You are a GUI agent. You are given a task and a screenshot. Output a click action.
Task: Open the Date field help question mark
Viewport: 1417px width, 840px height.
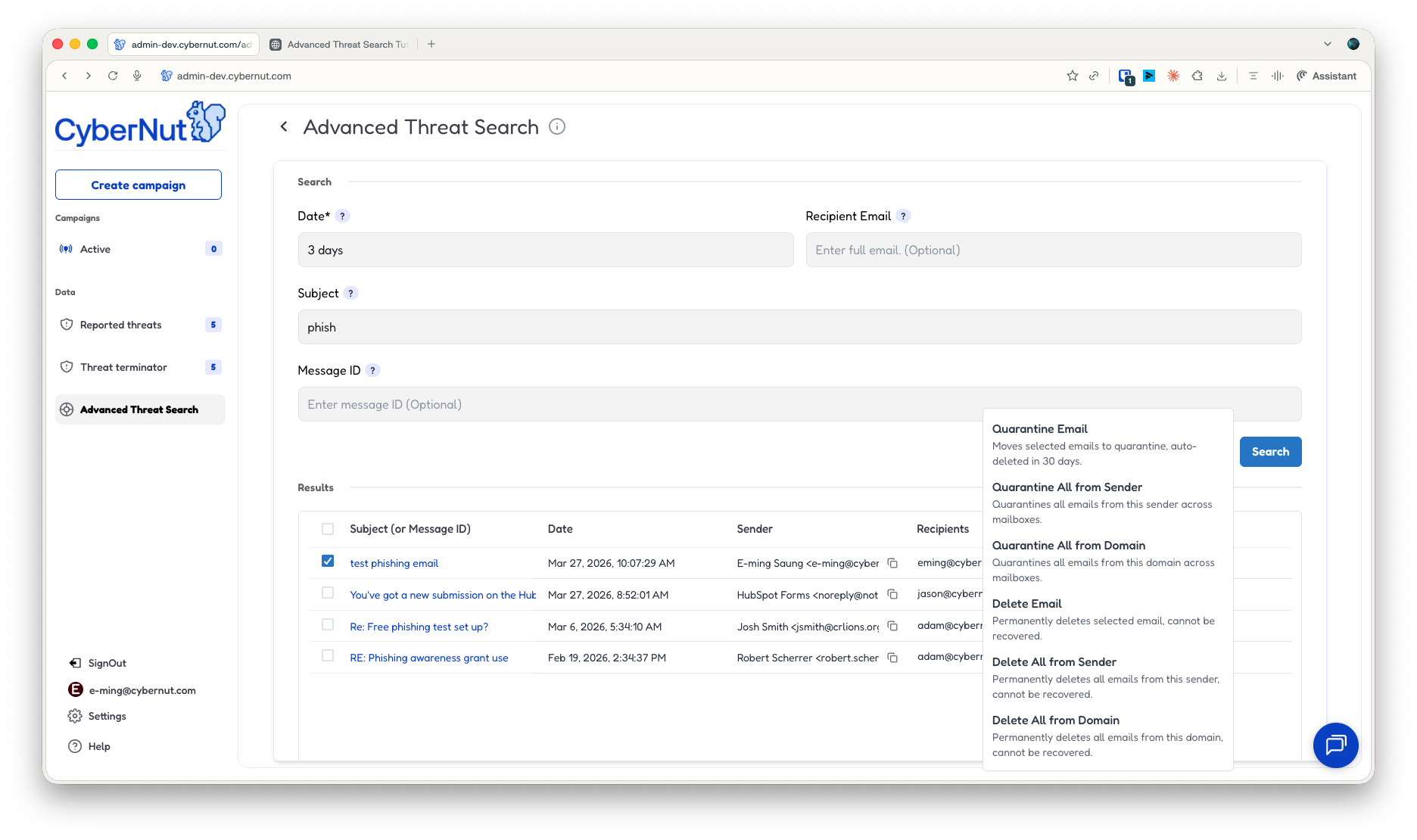(x=343, y=216)
